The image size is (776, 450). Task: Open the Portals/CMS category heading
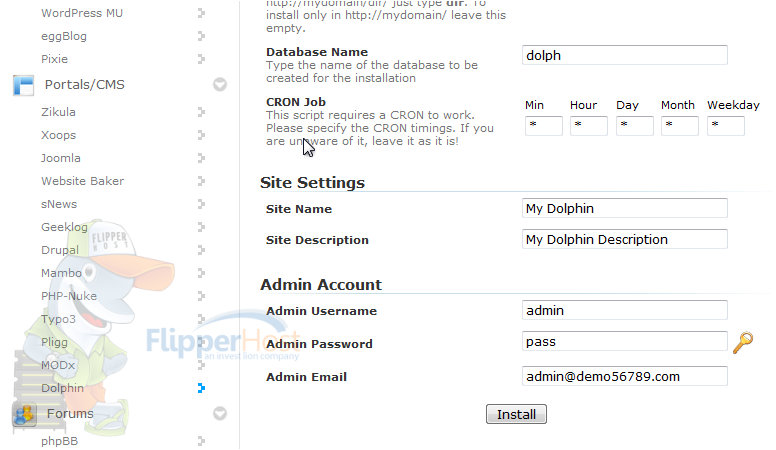[x=85, y=85]
